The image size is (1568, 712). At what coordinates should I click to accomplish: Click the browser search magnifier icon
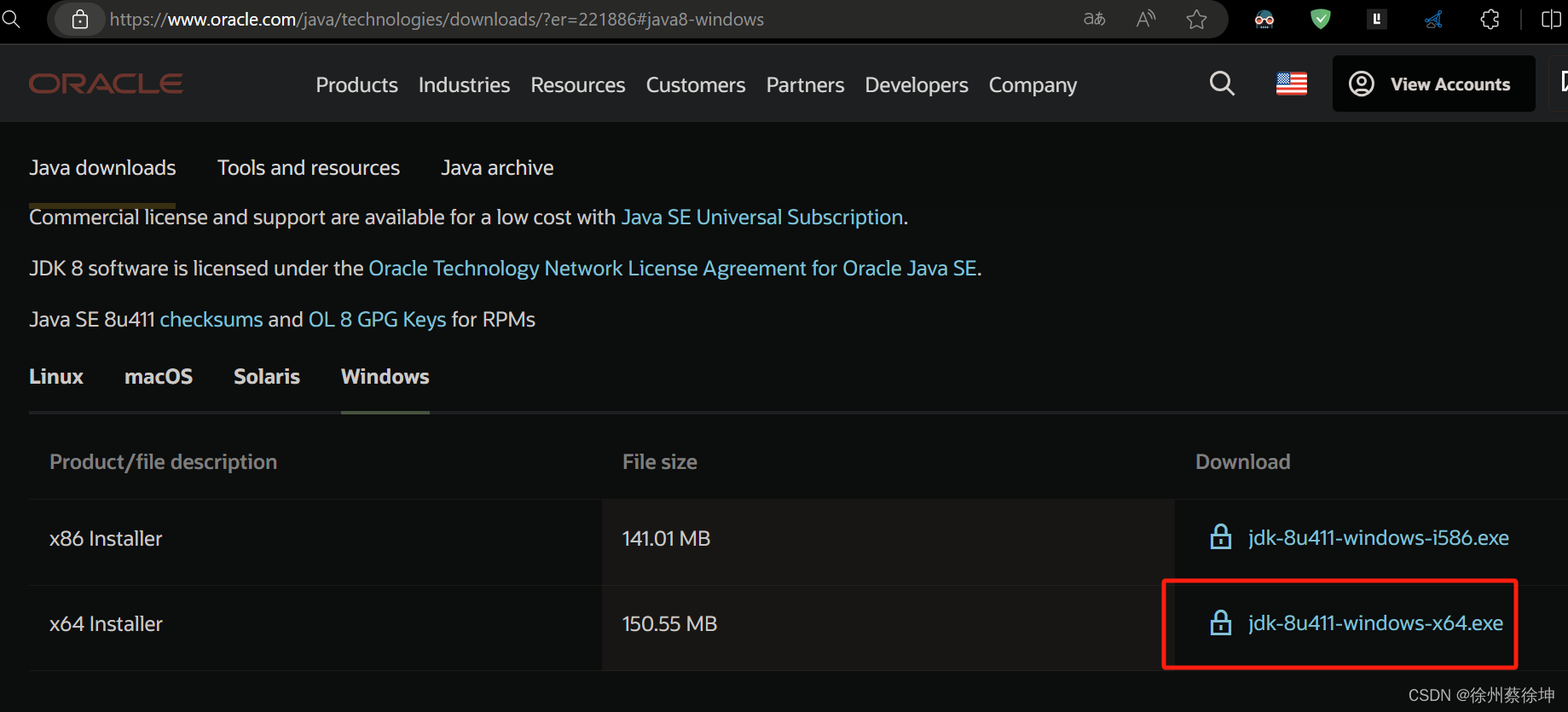coord(11,18)
